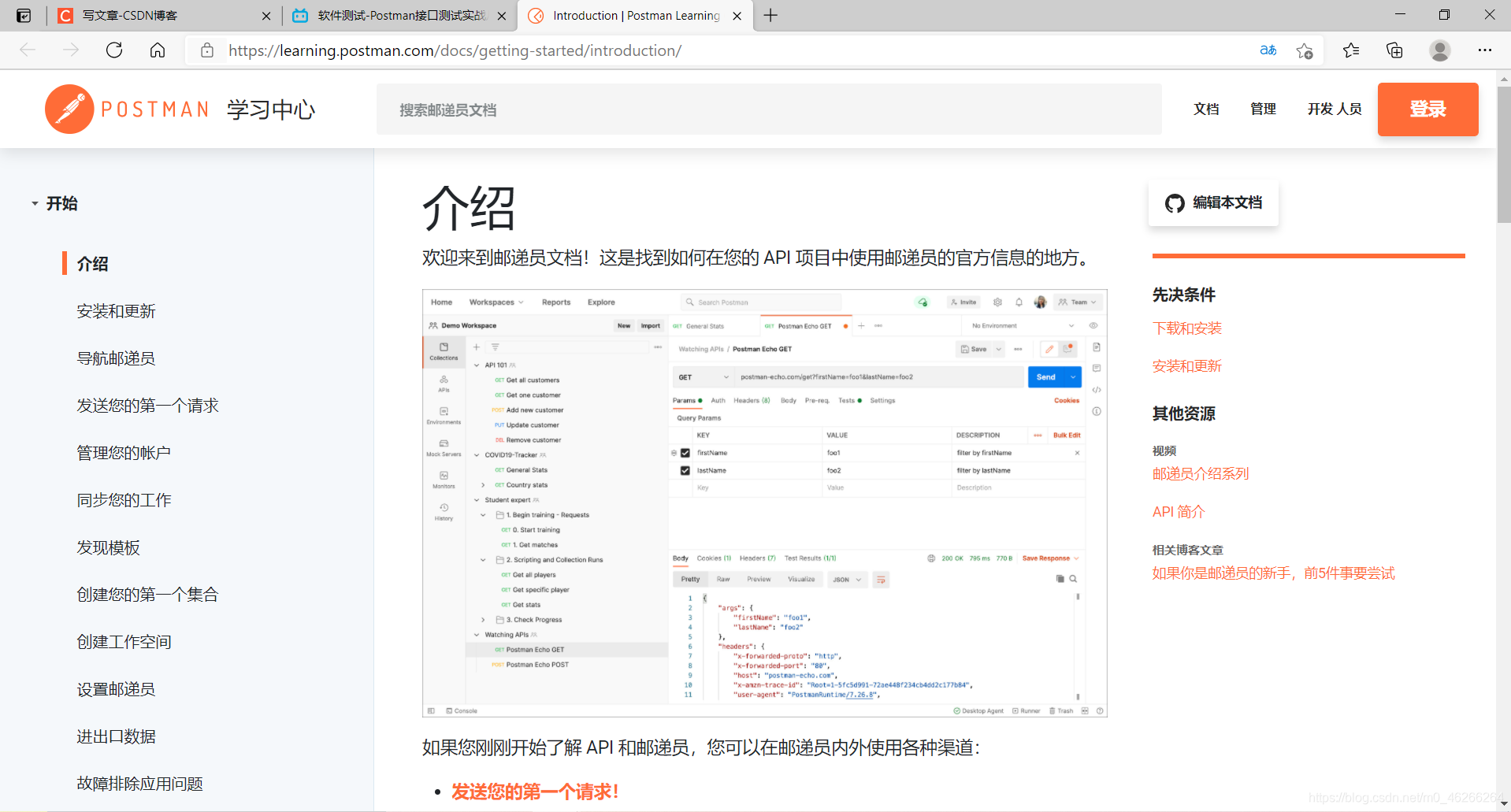The width and height of the screenshot is (1511, 812).
Task: Open 进出口数据 sidebar item
Action: (x=116, y=736)
